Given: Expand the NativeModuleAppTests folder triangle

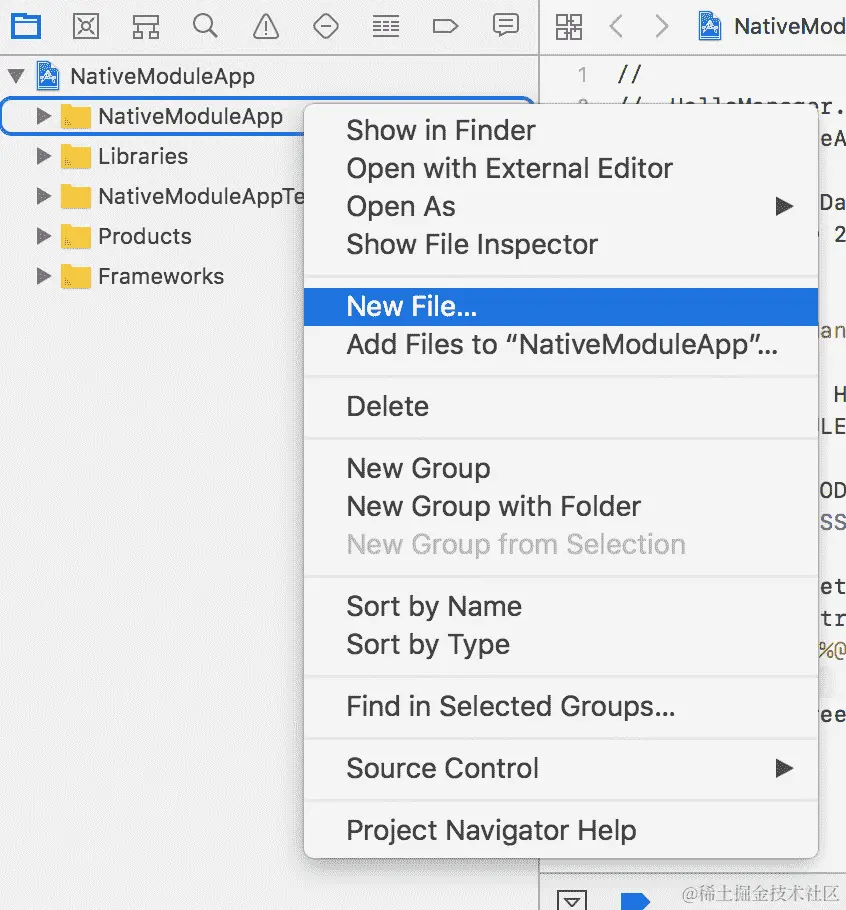Looking at the screenshot, I should (x=44, y=196).
